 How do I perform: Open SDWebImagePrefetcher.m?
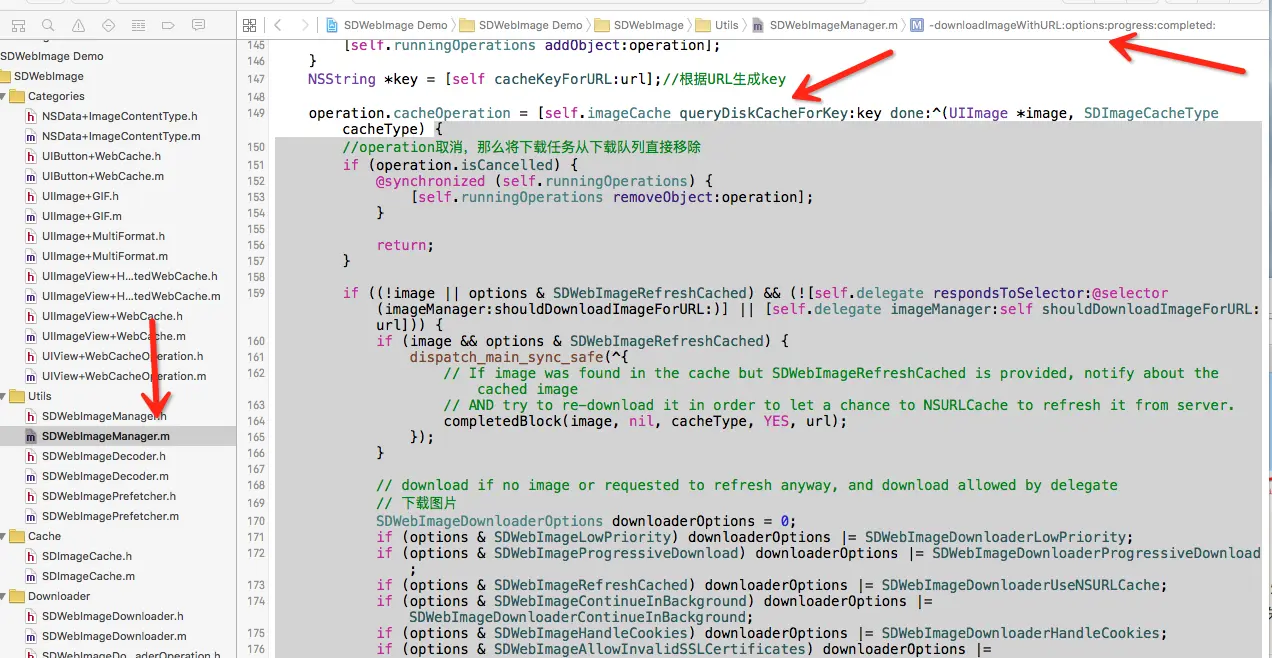(110, 516)
